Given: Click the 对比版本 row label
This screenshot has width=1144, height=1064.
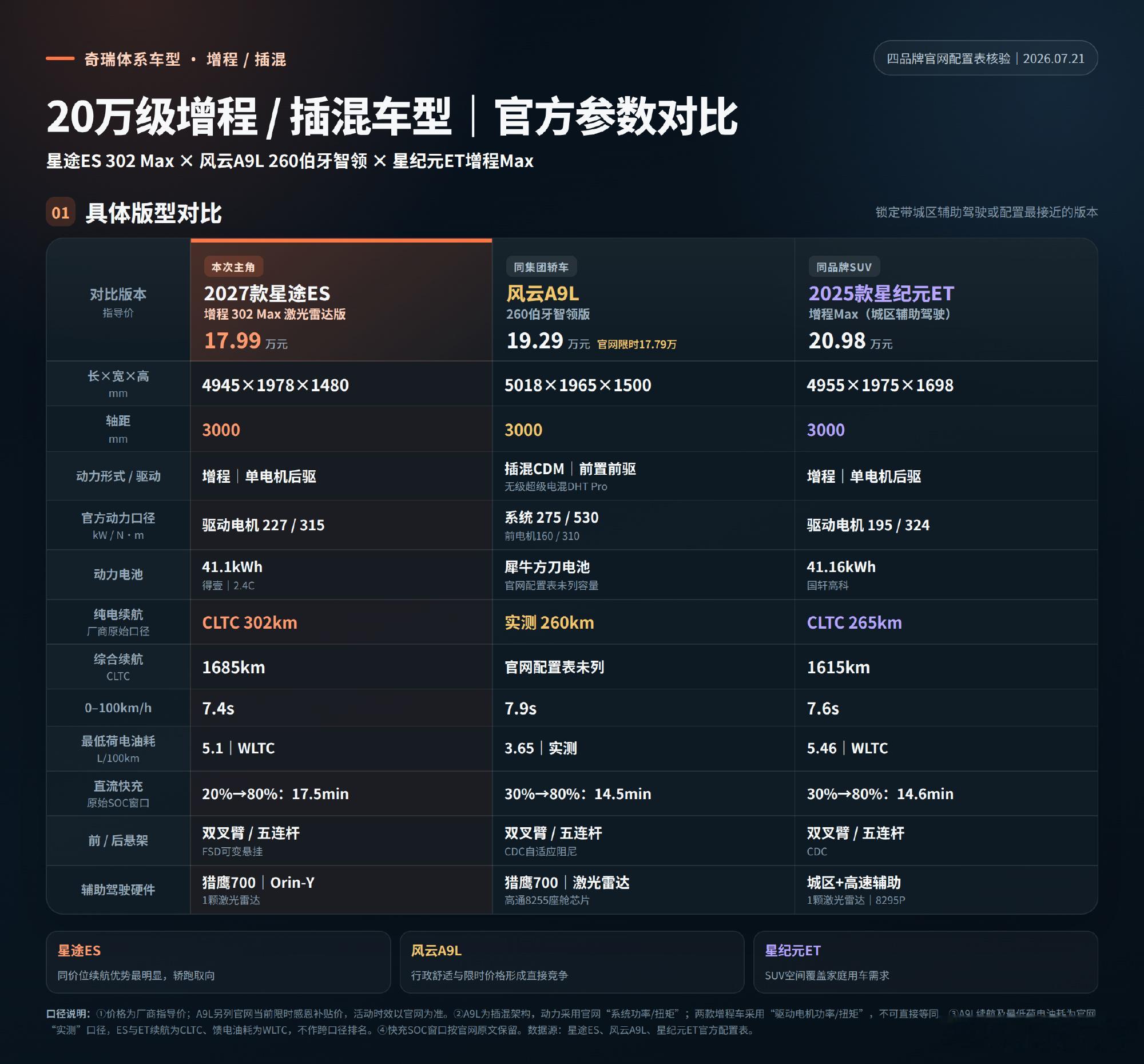Looking at the screenshot, I should [118, 295].
